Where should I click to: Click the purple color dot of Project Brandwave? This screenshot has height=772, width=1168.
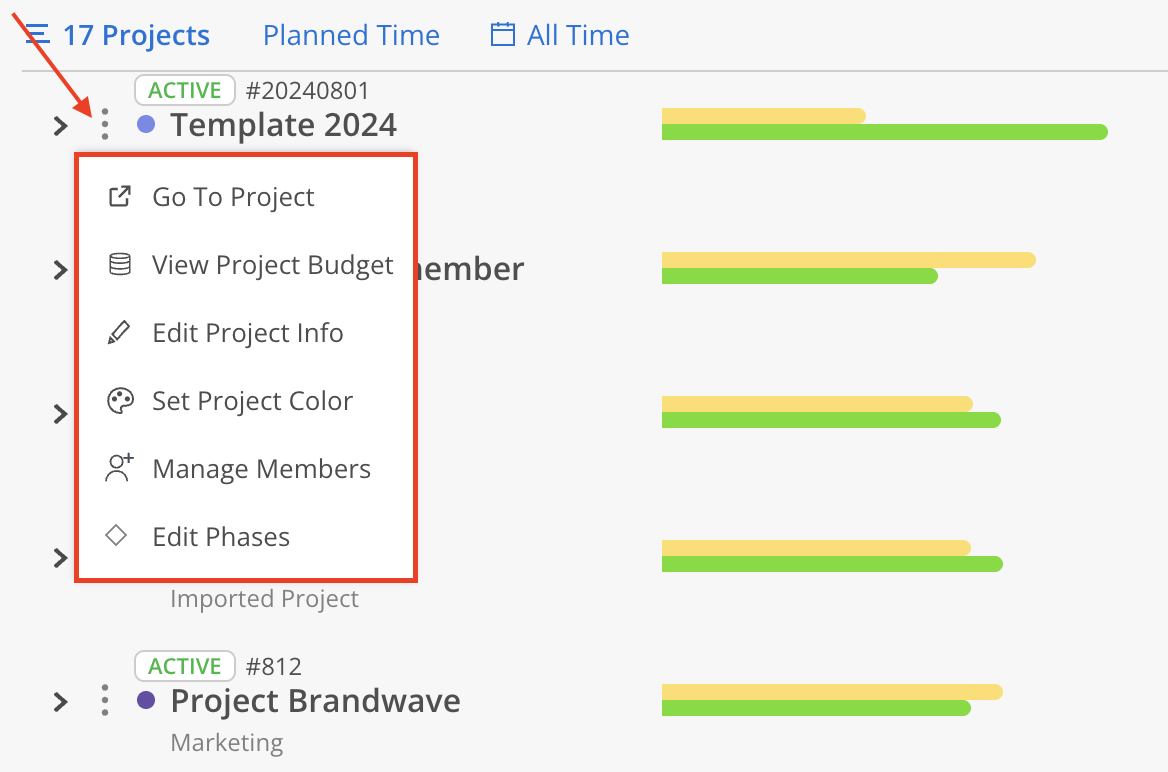tap(146, 700)
